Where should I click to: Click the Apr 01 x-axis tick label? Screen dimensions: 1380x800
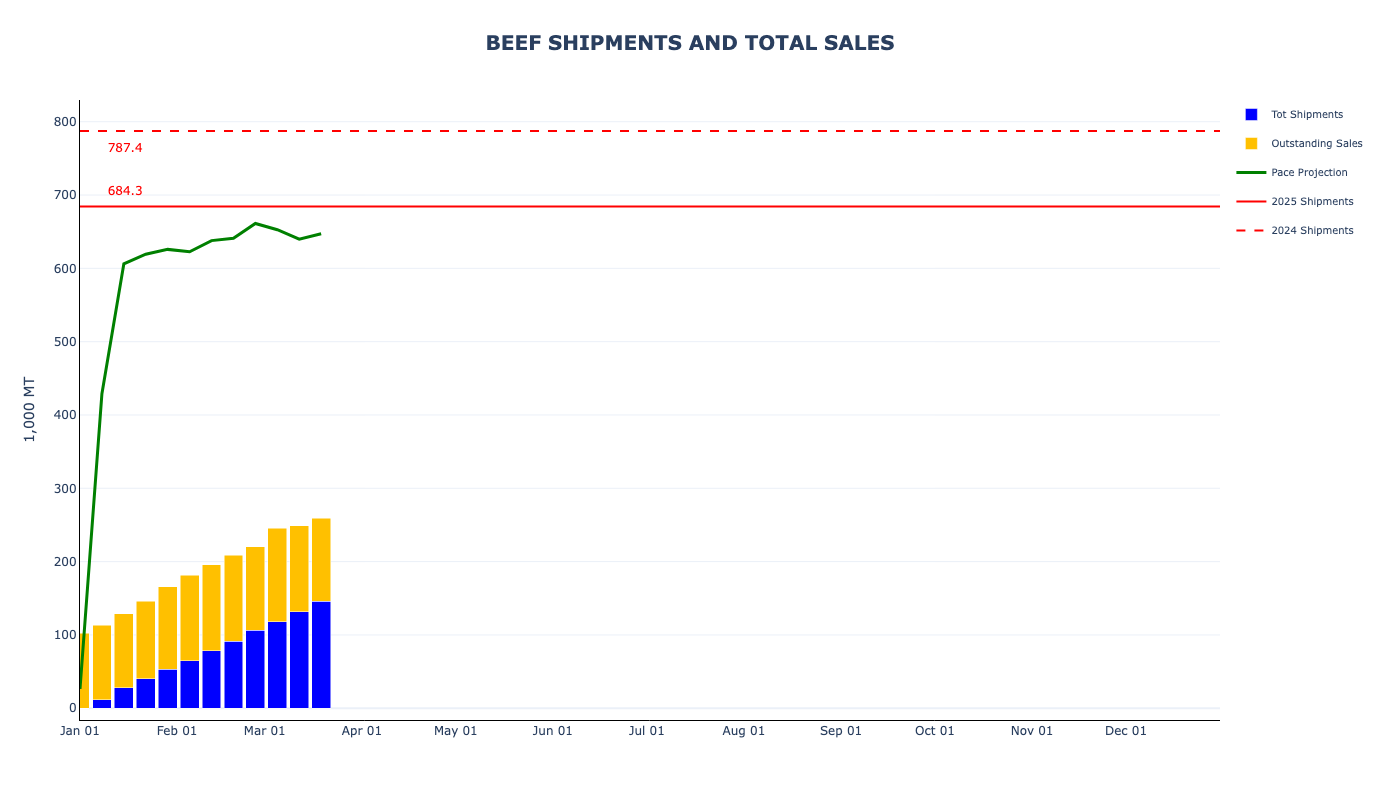[x=362, y=731]
